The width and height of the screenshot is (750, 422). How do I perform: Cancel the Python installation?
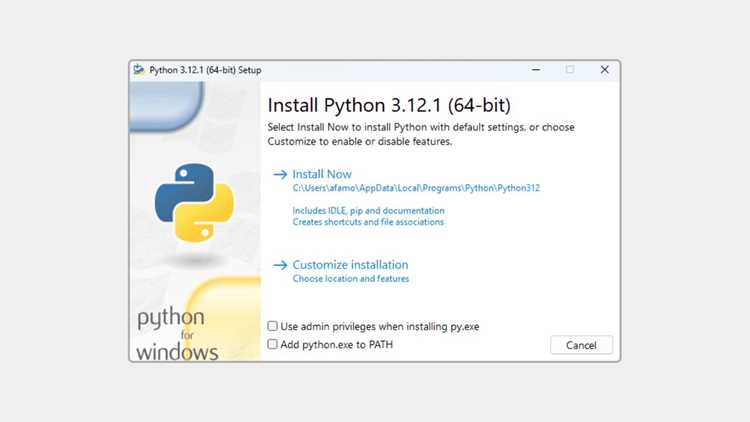581,345
